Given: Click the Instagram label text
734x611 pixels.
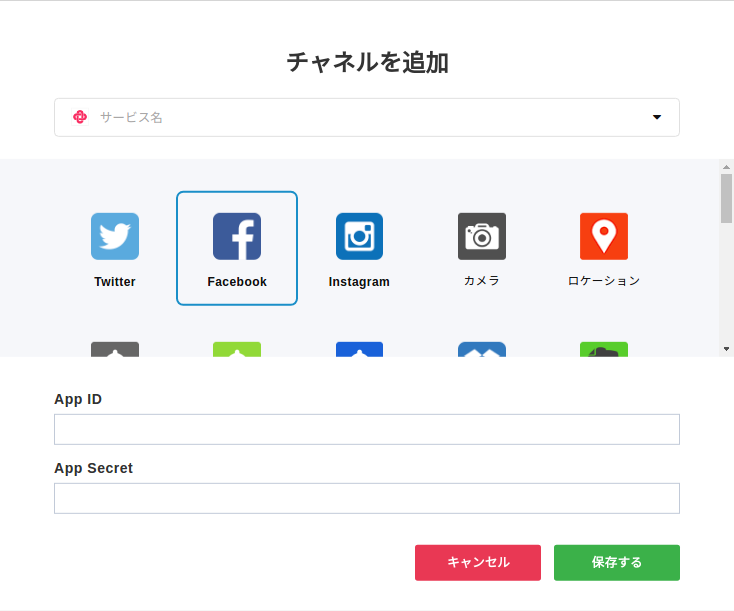Looking at the screenshot, I should coord(359,281).
